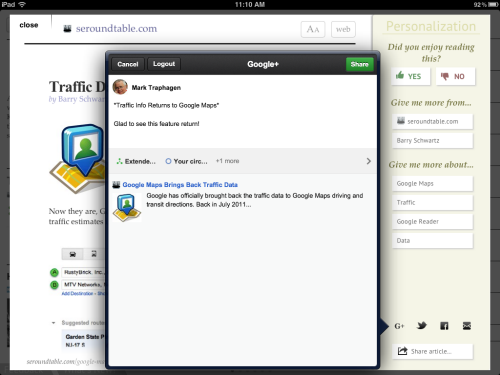500x375 pixels.
Task: Tap the +1 more circles label
Action: (x=227, y=161)
